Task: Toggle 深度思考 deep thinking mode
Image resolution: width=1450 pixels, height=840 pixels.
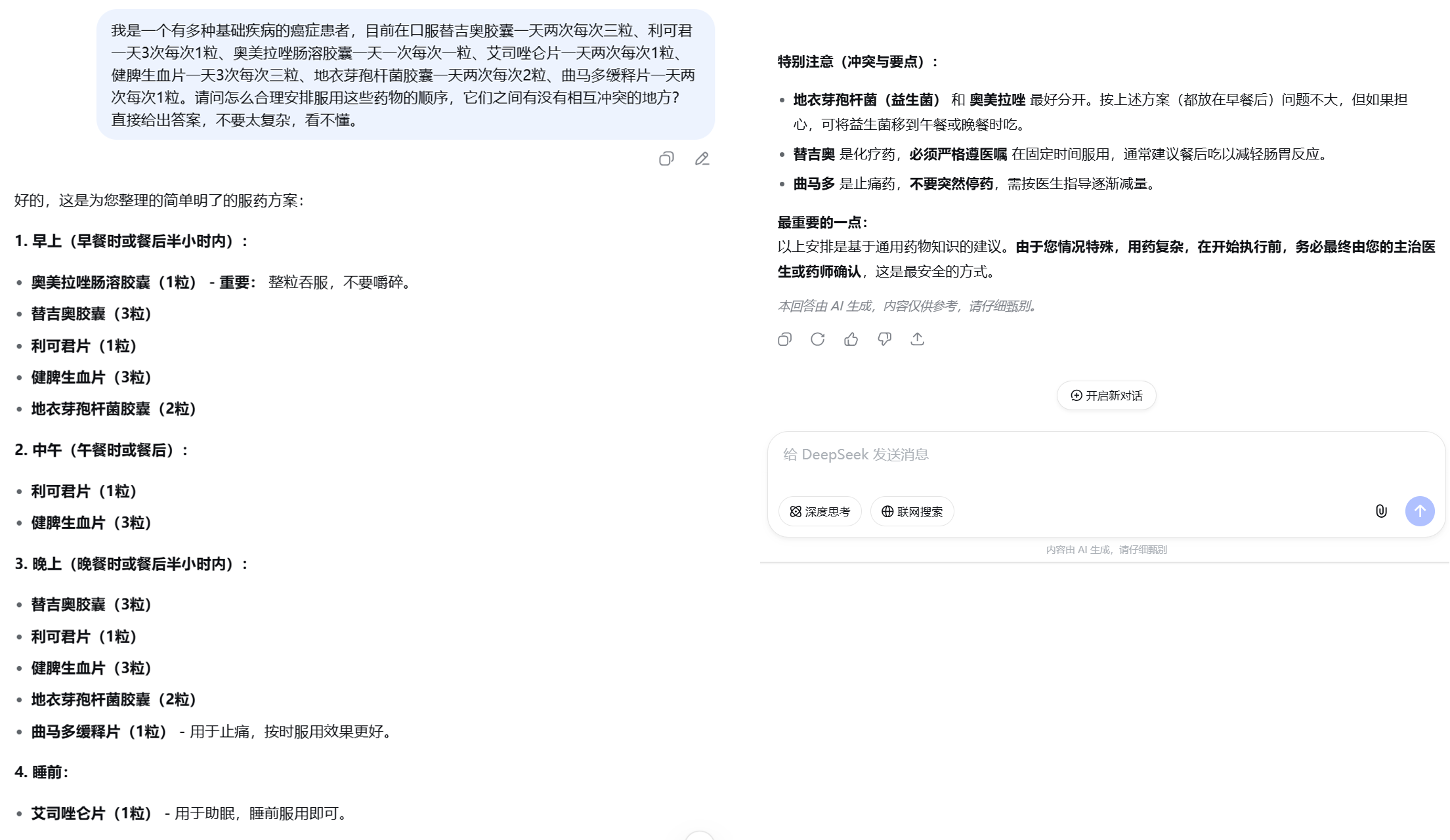Action: click(820, 511)
